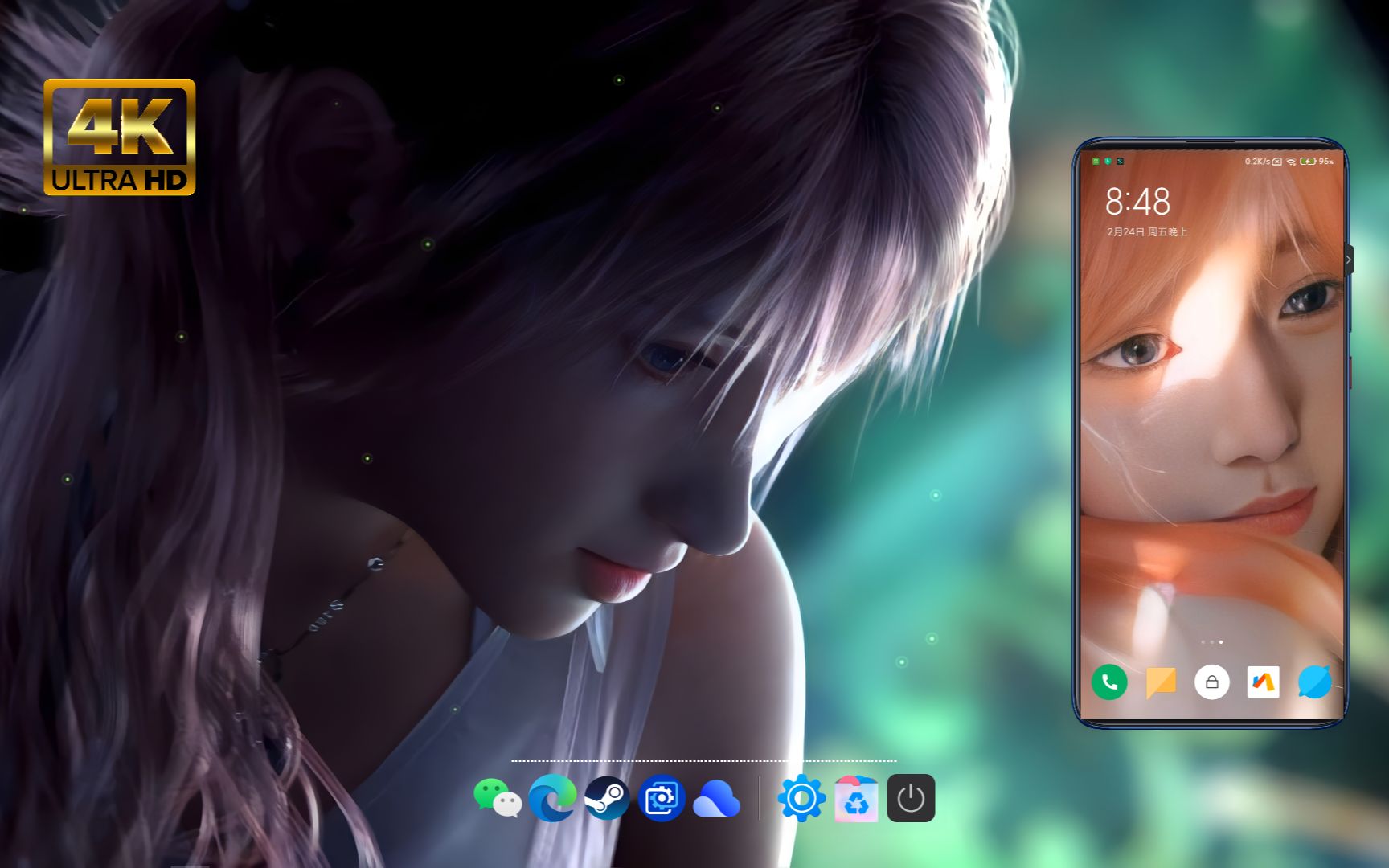
Task: Tap the date text 2月24日 周五晚上
Action: 1147,231
